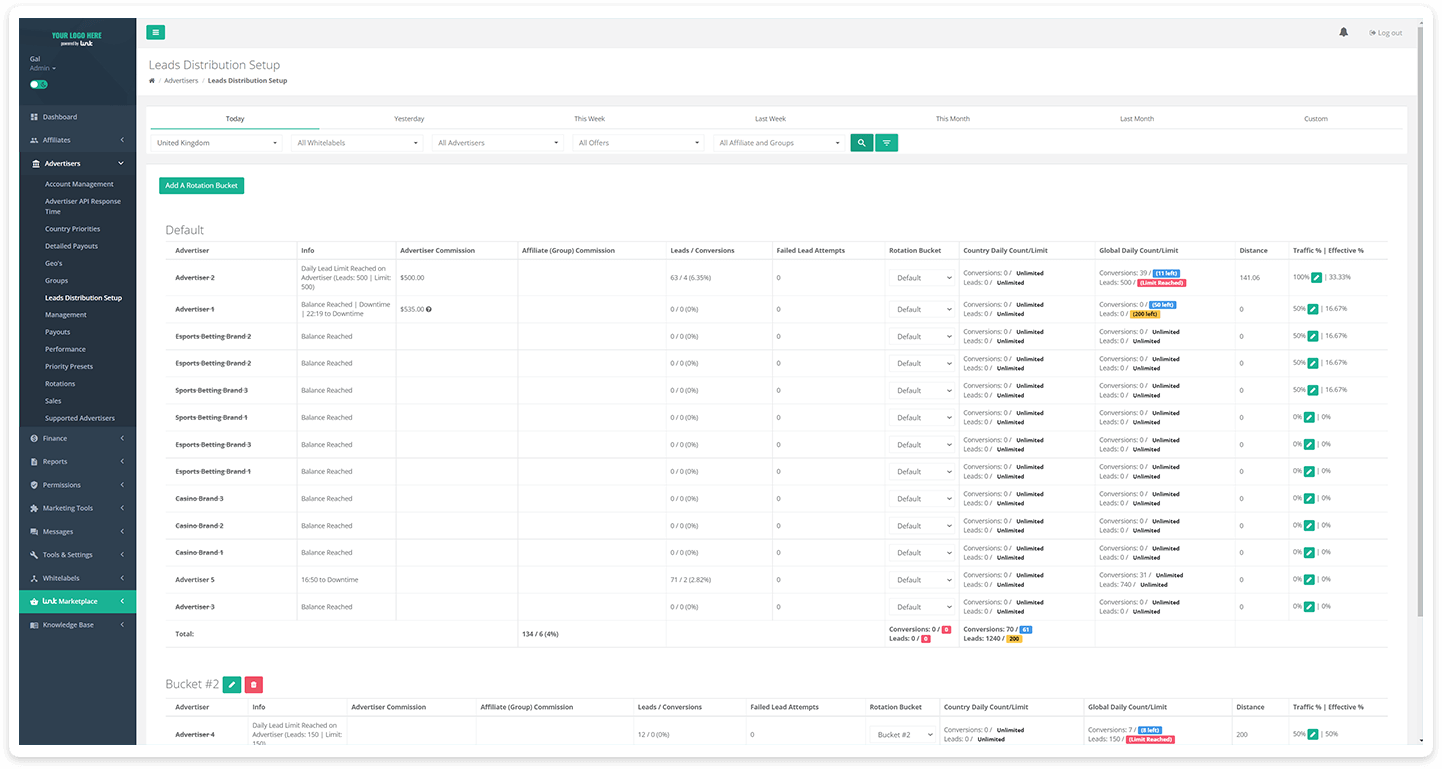
Task: Expand the Permissions sidebar menu
Action: (x=77, y=485)
